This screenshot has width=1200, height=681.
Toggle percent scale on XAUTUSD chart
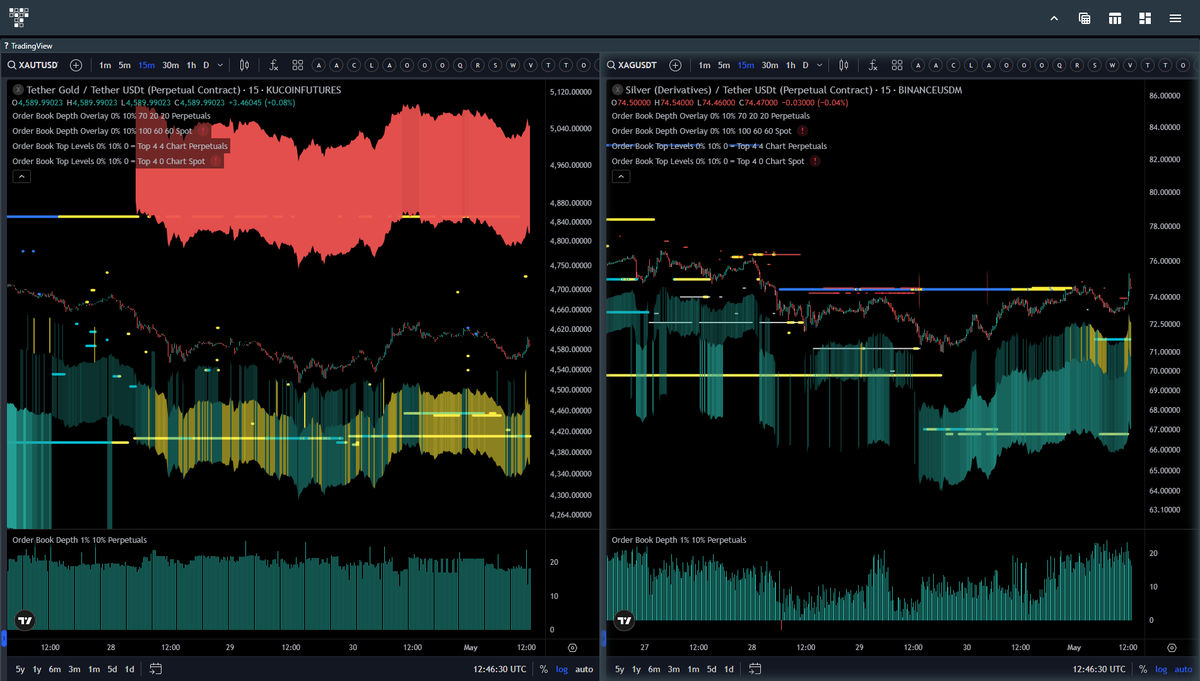(x=543, y=669)
